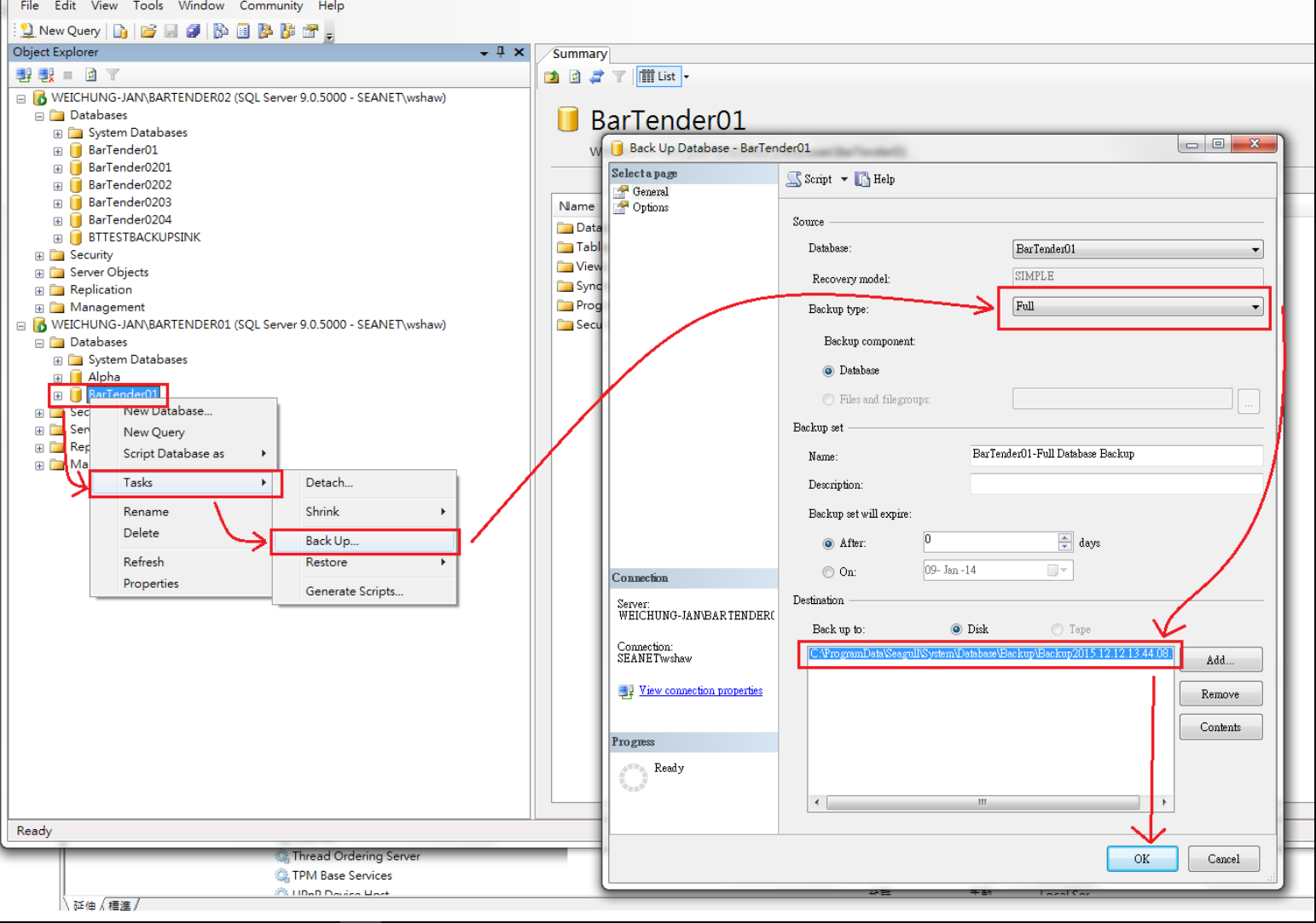Click the Database Engine Query icon beside New Query
The image size is (1316, 923).
120,31
